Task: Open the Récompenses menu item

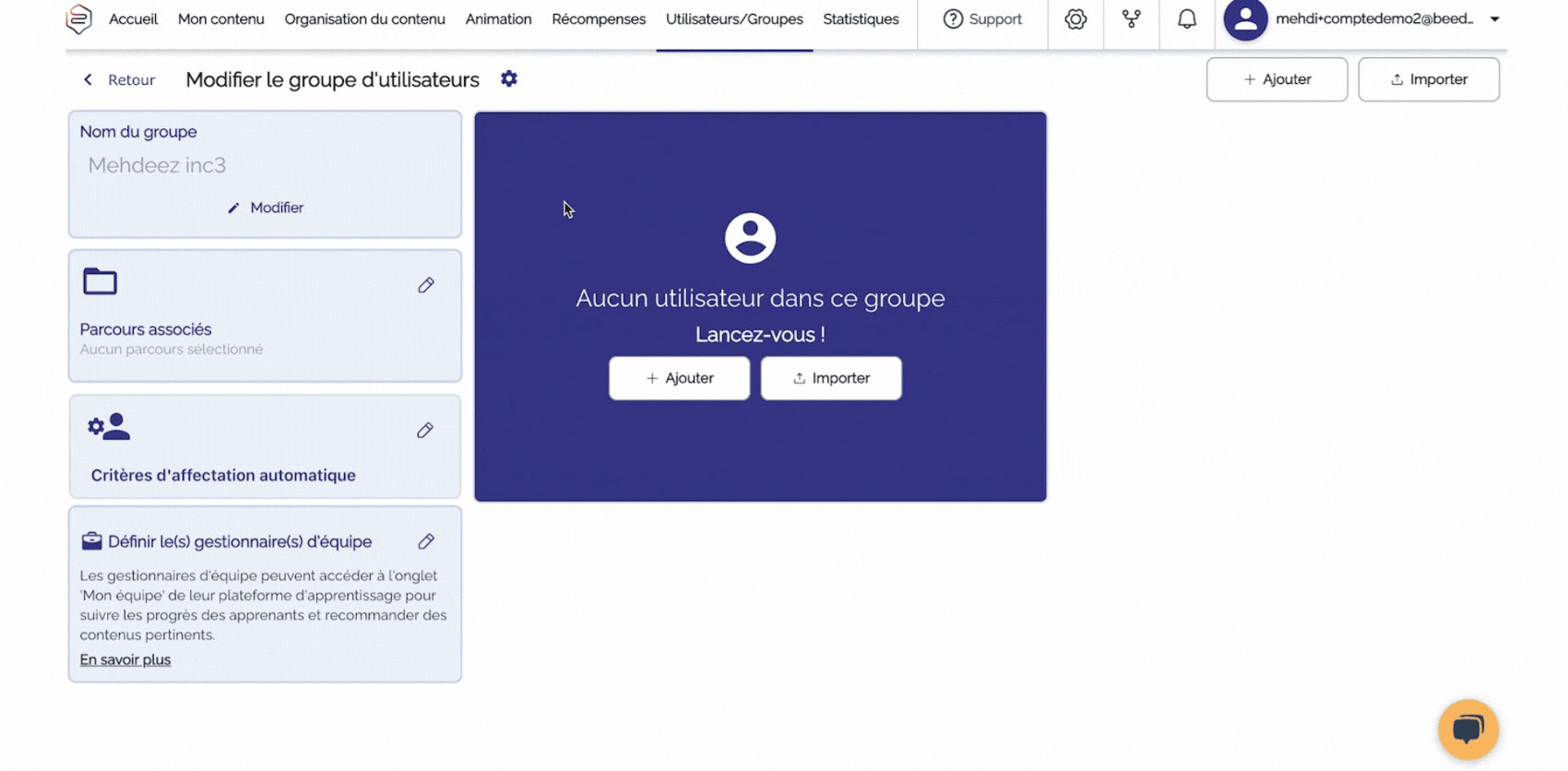Action: (599, 19)
